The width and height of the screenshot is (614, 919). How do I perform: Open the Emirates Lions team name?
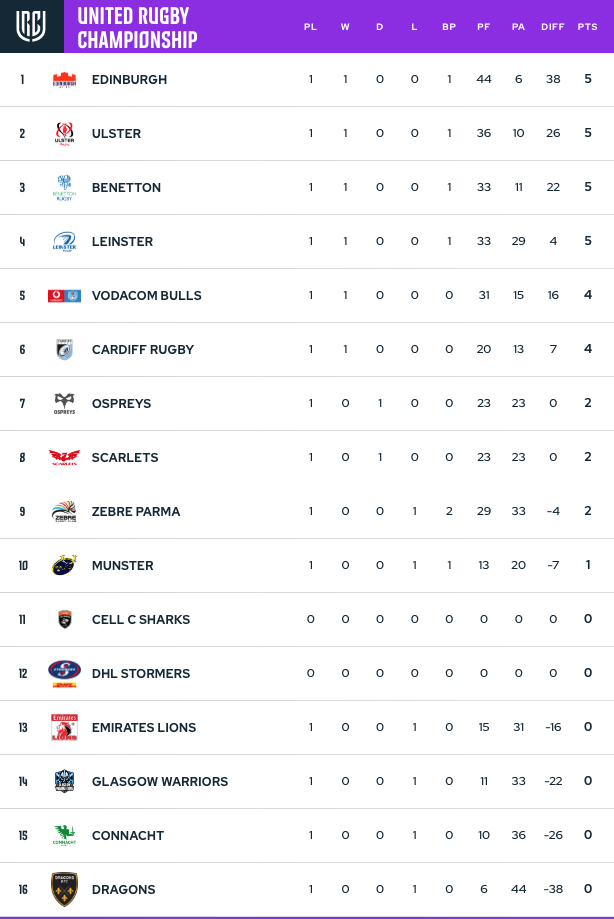144,727
